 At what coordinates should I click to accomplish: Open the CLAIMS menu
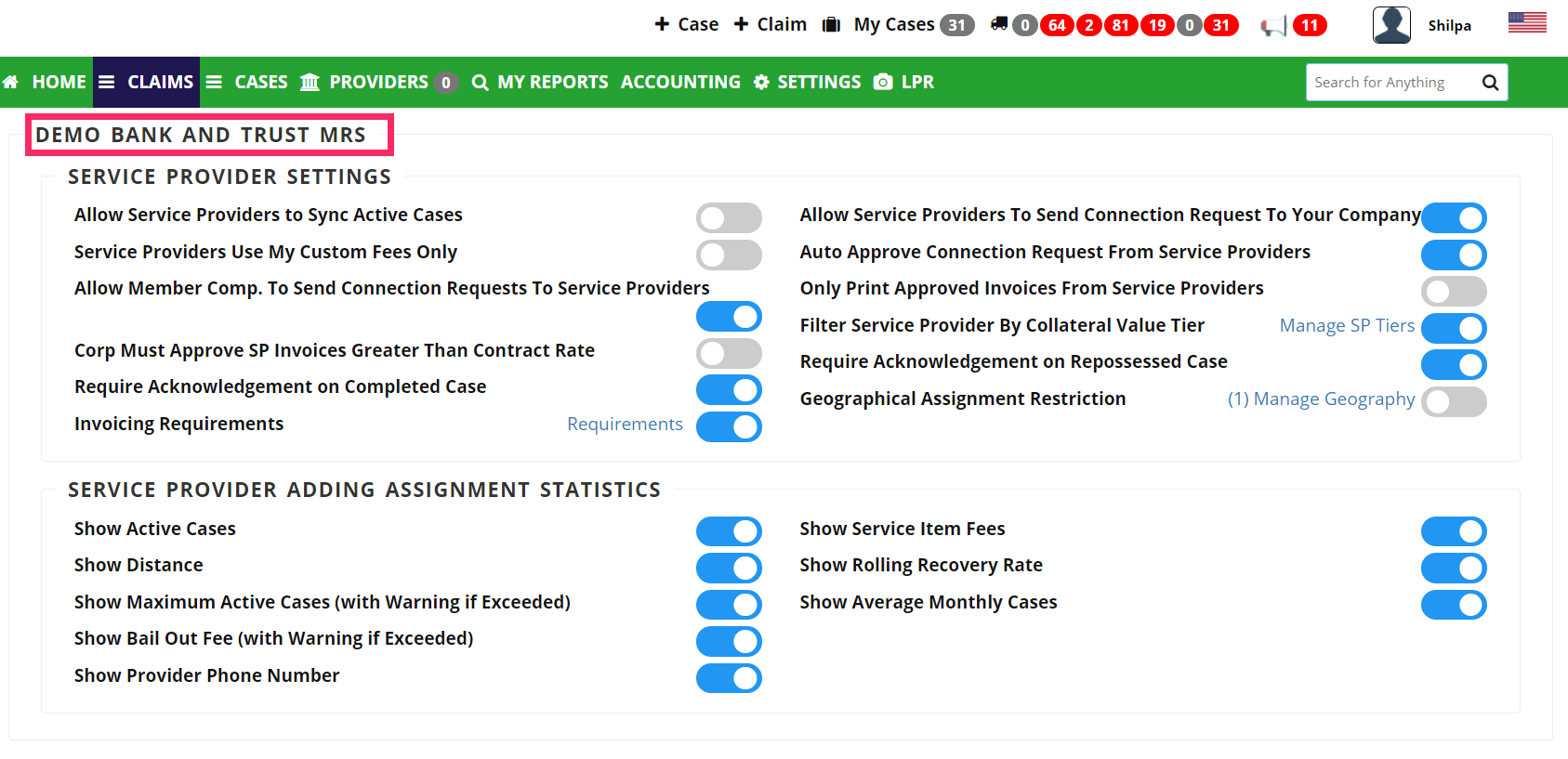tap(160, 83)
